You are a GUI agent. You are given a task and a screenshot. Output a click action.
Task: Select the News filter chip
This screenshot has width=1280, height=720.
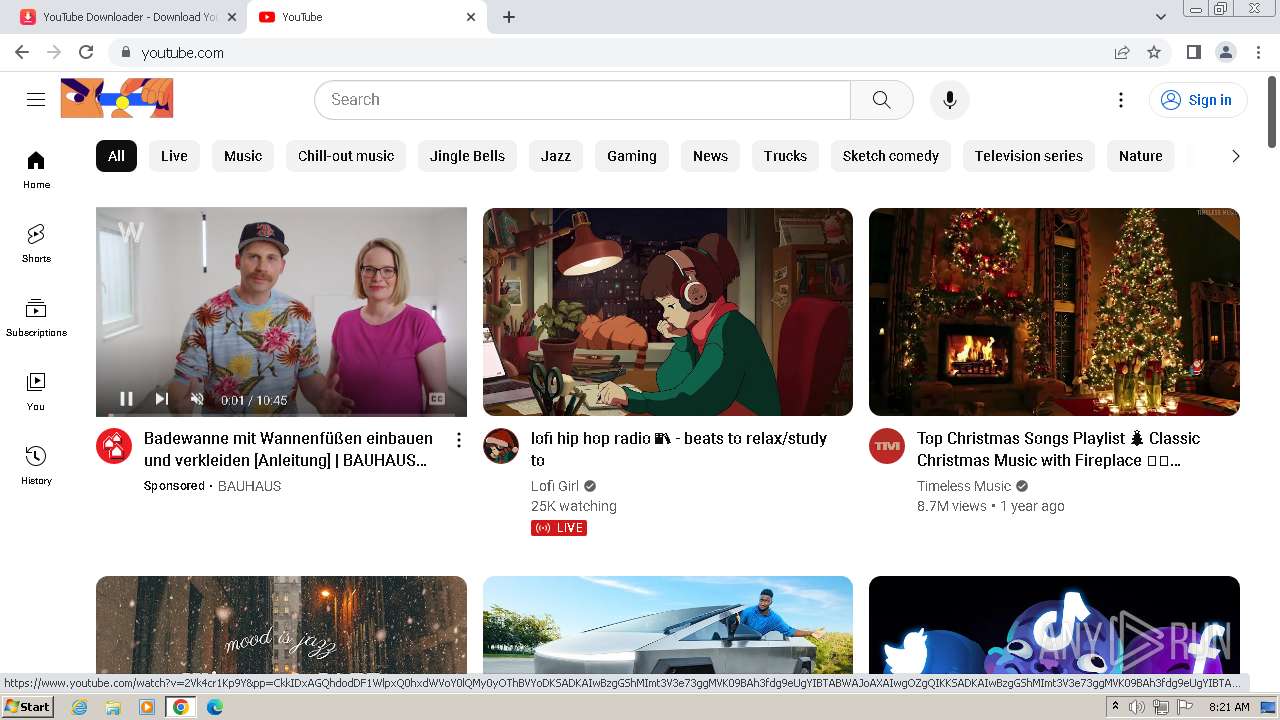click(710, 155)
